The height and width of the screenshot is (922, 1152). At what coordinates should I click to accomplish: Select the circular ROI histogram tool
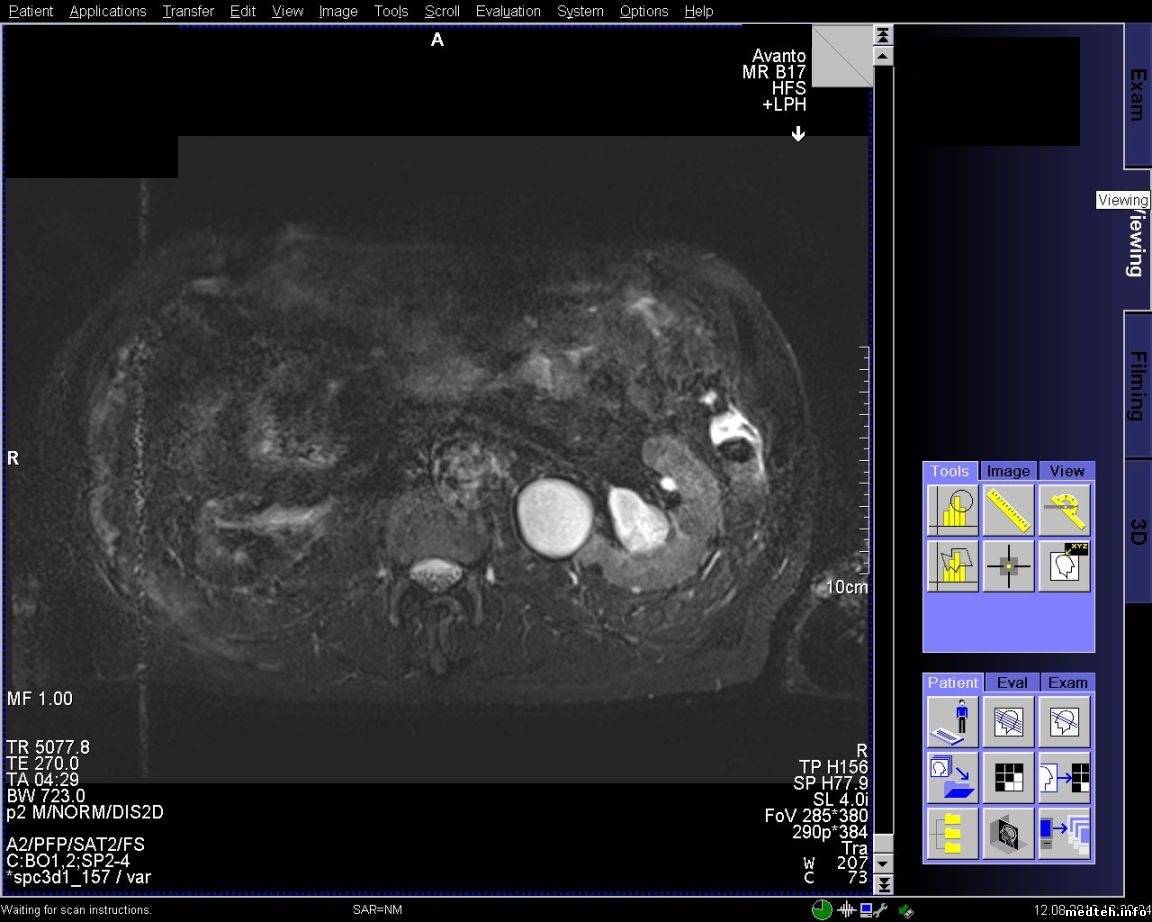pyautogui.click(x=952, y=510)
